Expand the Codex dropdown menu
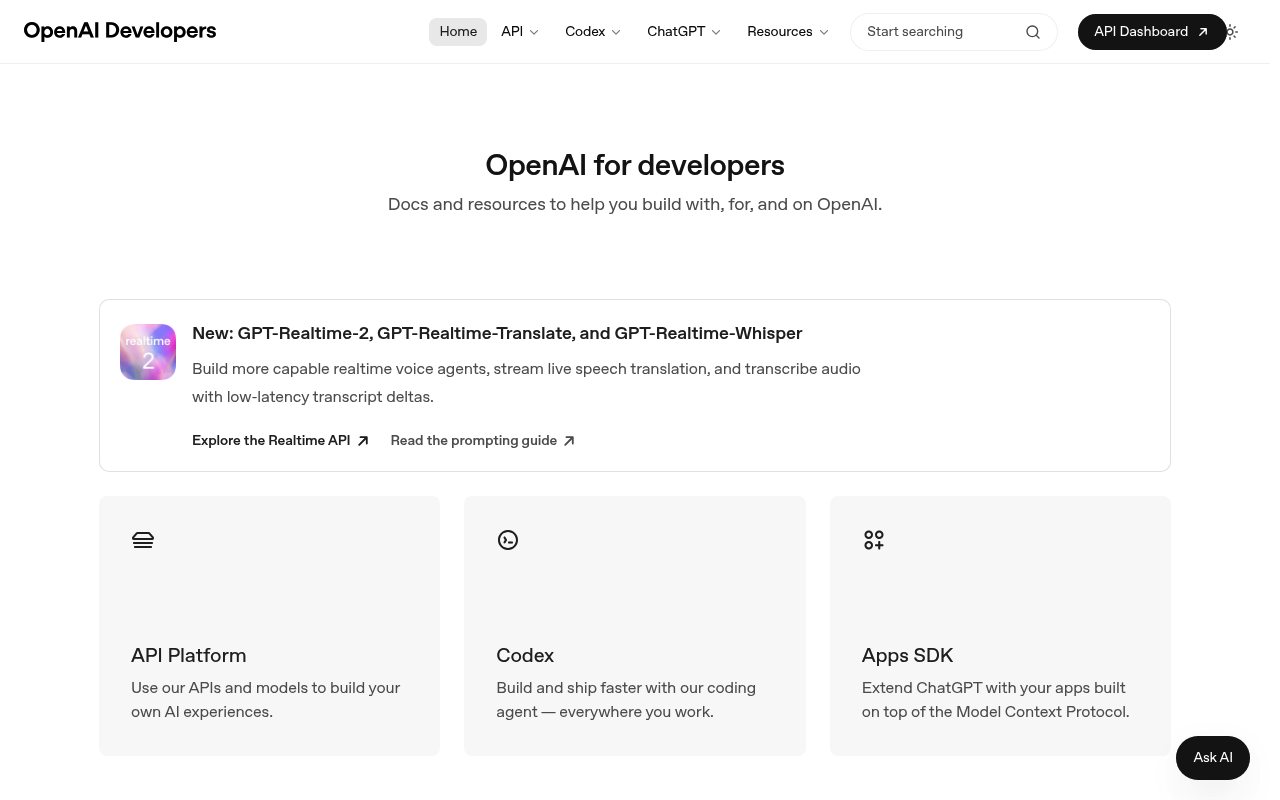Screen dimensions: 1280x800 point(593,32)
